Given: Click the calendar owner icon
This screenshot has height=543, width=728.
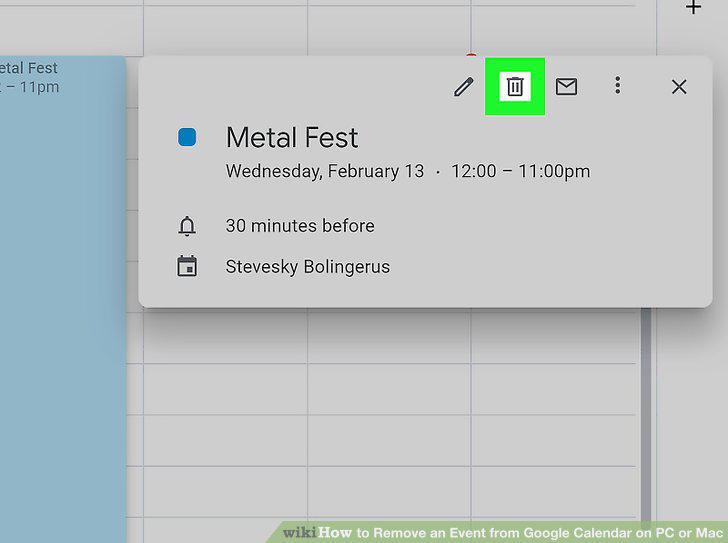Looking at the screenshot, I should click(x=187, y=266).
